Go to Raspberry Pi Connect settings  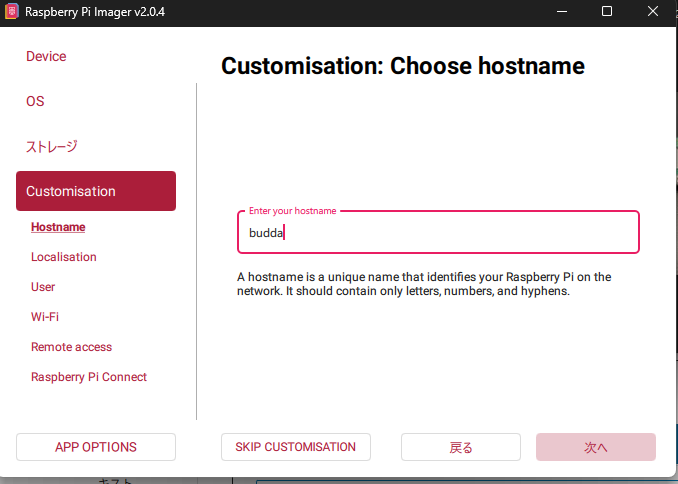[x=89, y=377]
